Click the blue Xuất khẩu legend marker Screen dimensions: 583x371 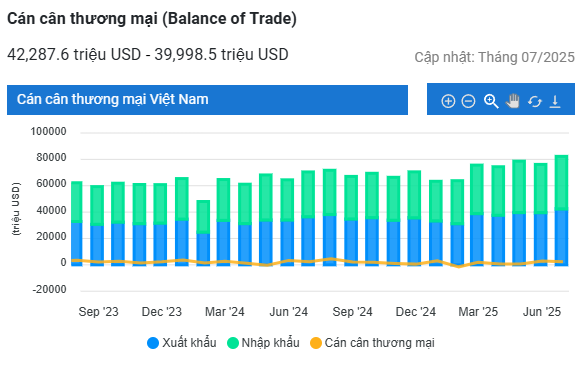(153, 343)
